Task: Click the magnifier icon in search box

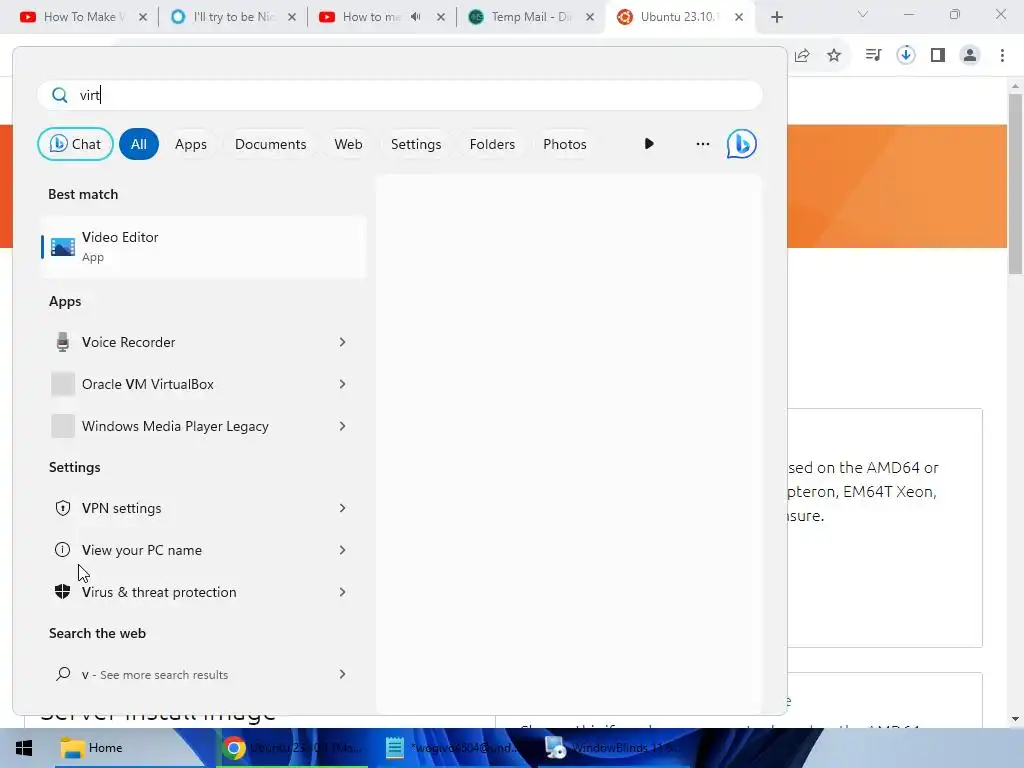Action: (59, 95)
